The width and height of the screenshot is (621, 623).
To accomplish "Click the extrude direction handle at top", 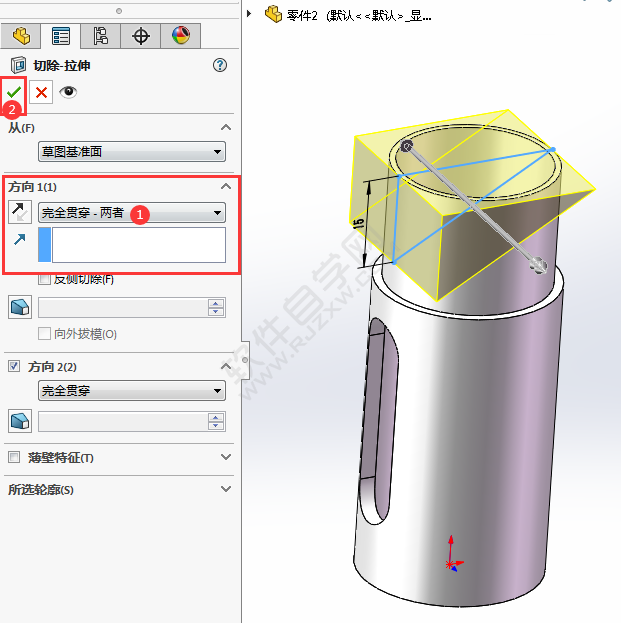I will point(406,146).
